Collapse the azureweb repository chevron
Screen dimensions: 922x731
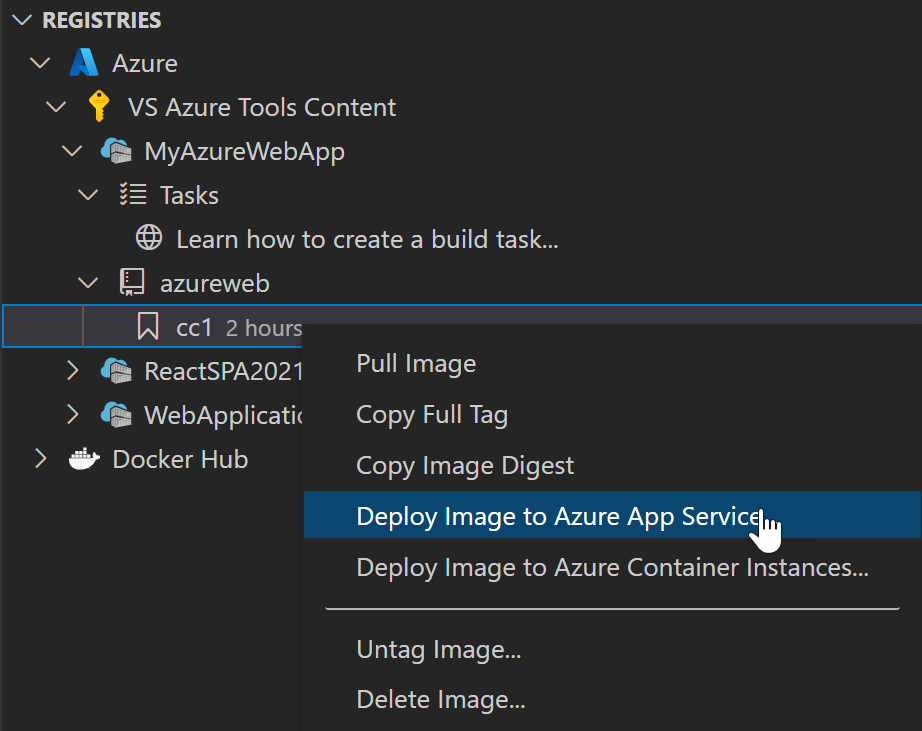tap(88, 283)
